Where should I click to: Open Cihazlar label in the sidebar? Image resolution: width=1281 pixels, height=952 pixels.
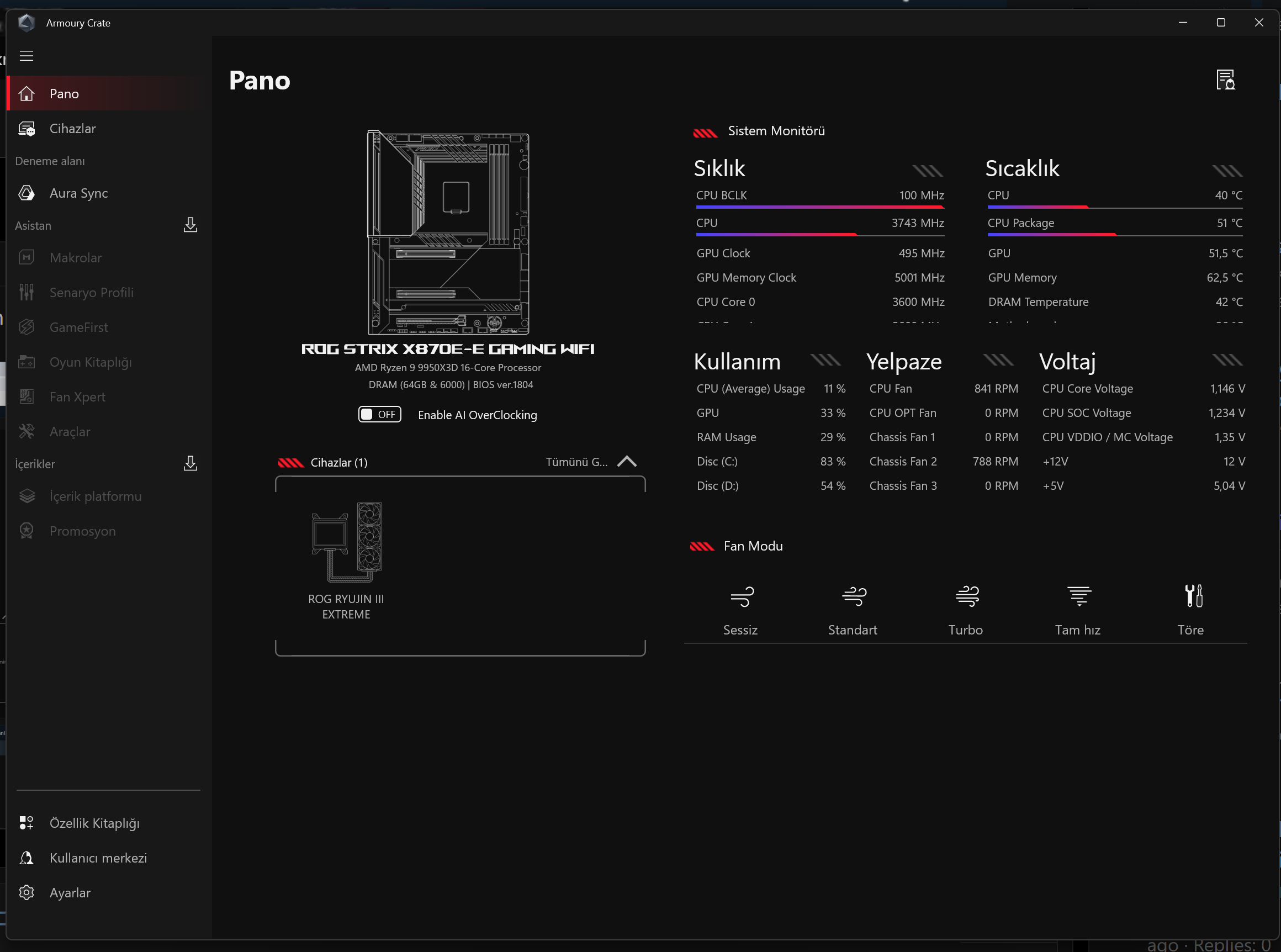(x=72, y=129)
